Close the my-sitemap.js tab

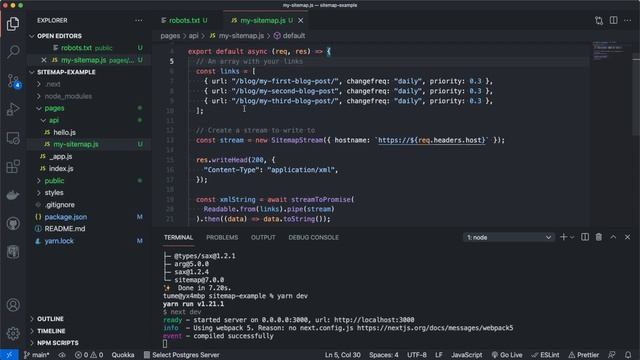pos(301,20)
